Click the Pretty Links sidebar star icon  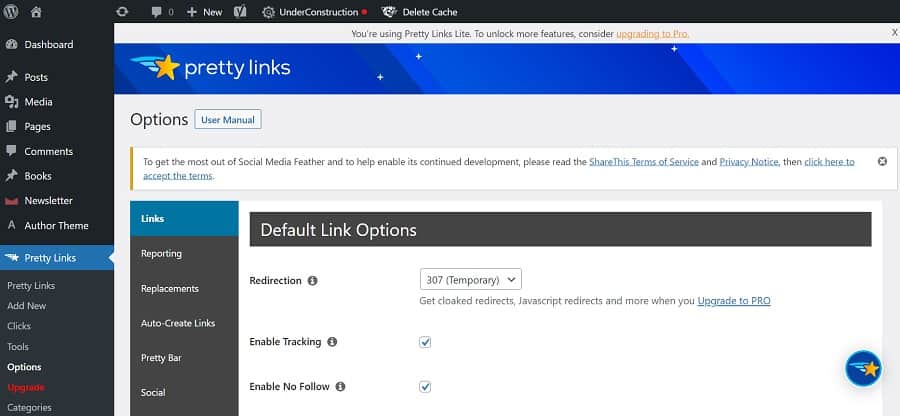[x=11, y=258]
